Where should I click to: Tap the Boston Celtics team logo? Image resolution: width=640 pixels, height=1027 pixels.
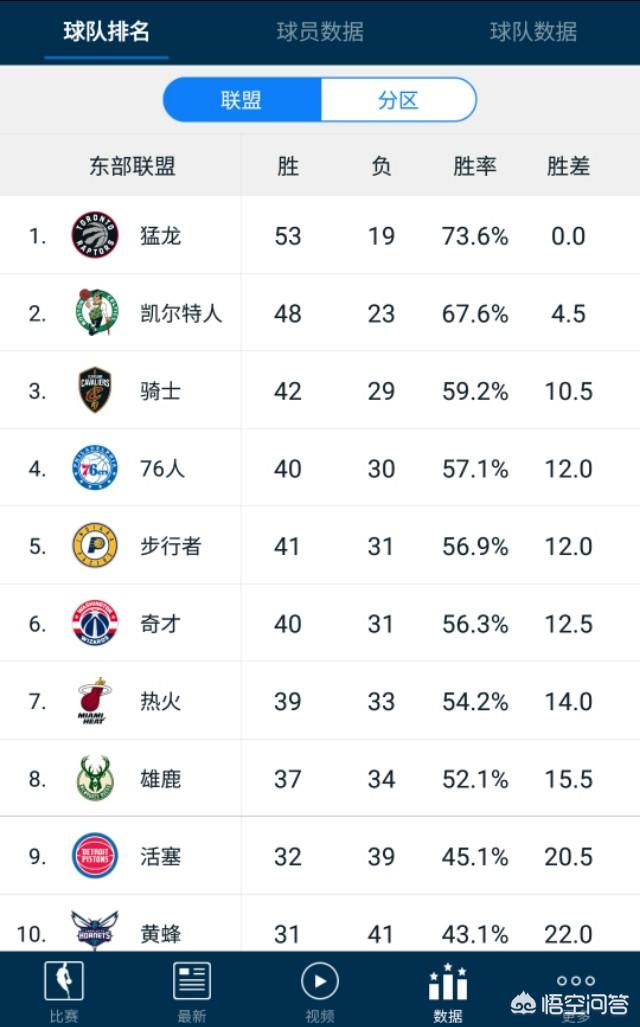pyautogui.click(x=96, y=312)
